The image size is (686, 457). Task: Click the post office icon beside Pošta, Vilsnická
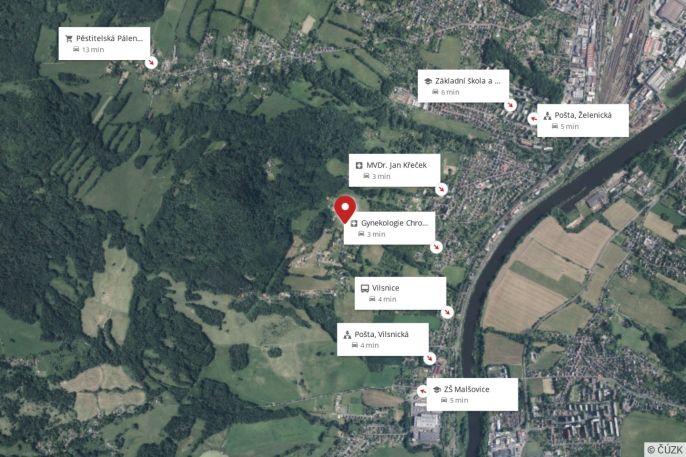pos(347,335)
